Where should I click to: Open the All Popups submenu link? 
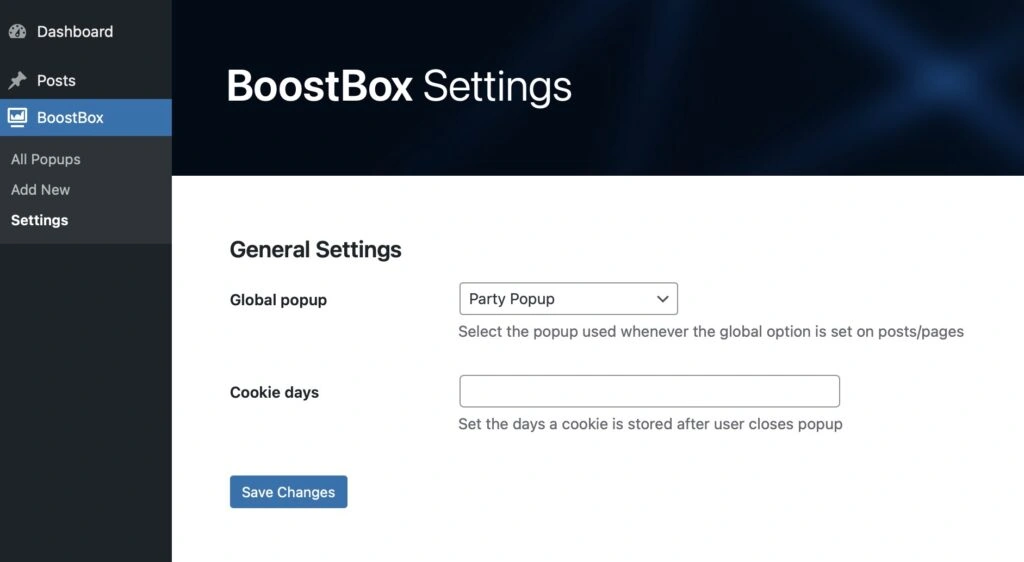coord(46,159)
